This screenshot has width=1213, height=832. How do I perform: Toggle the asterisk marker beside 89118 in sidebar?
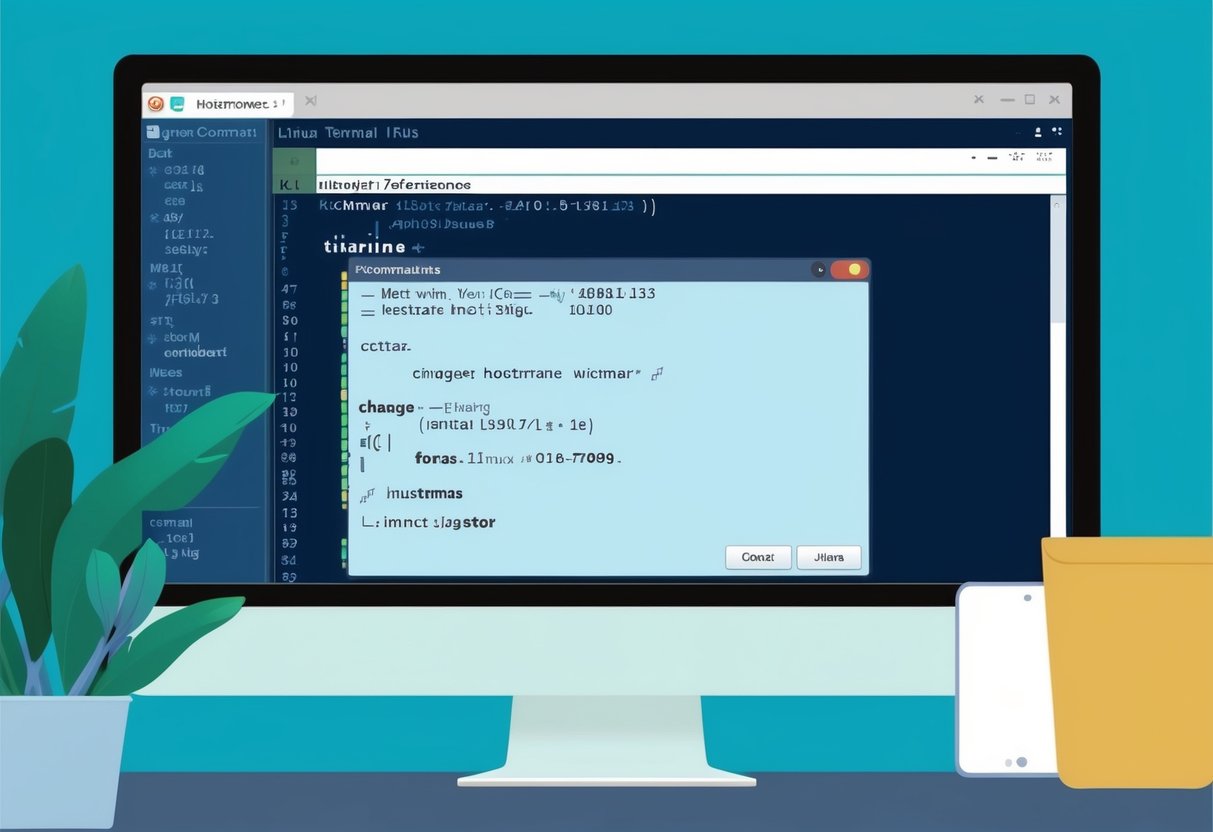(152, 170)
